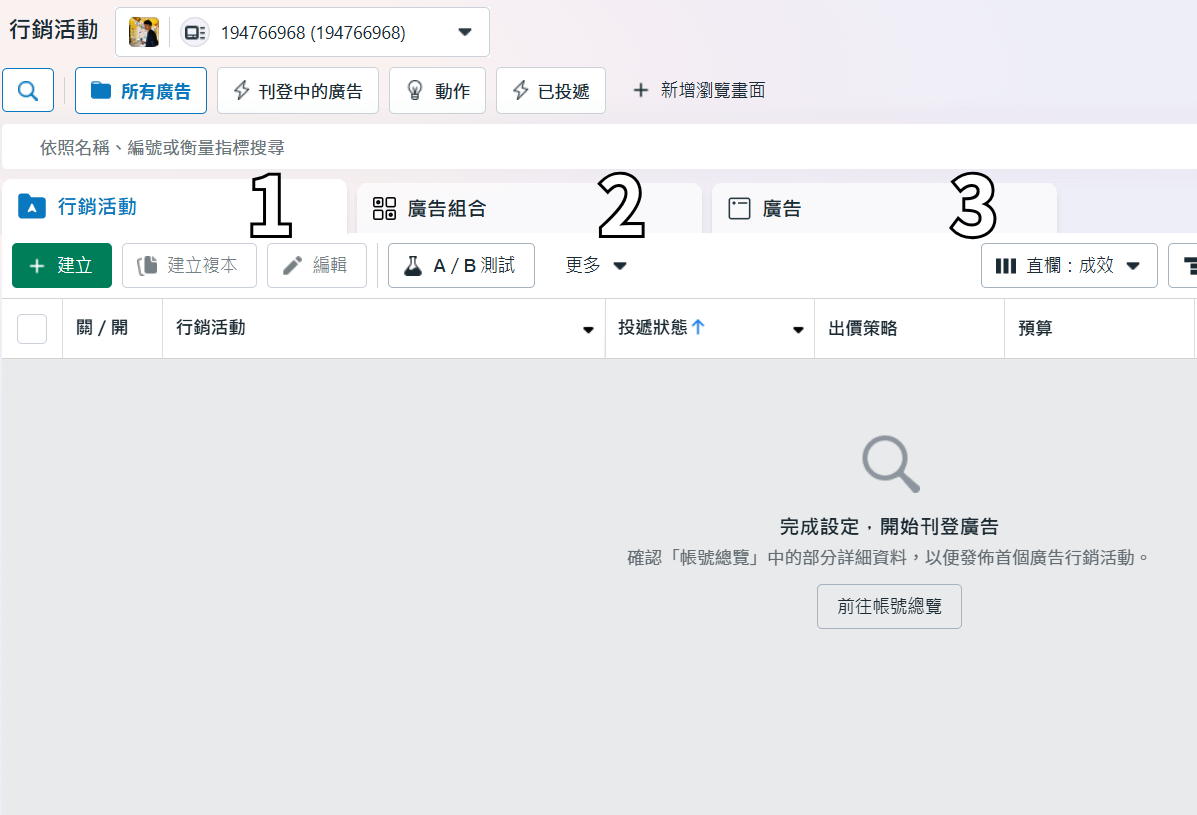Image resolution: width=1197 pixels, height=815 pixels.
Task: Click the 建立複本 duplicate button
Action: point(189,266)
